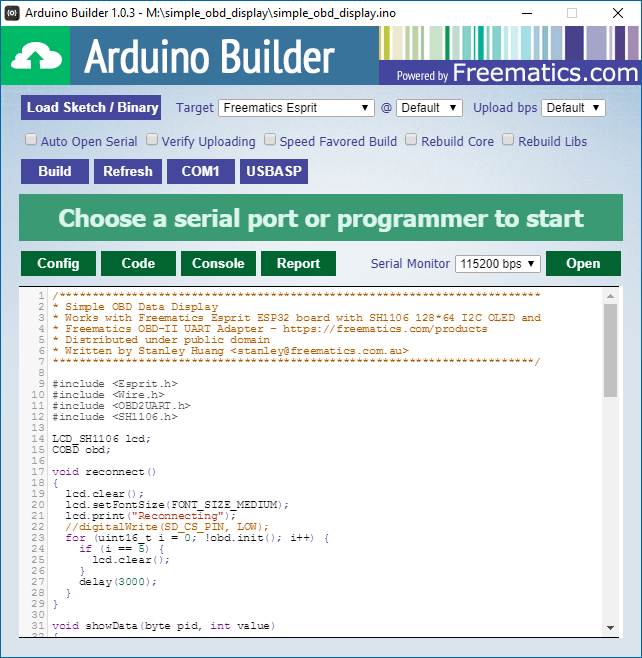This screenshot has width=642, height=658.
Task: Open the Upload bps dropdown
Action: [x=573, y=108]
